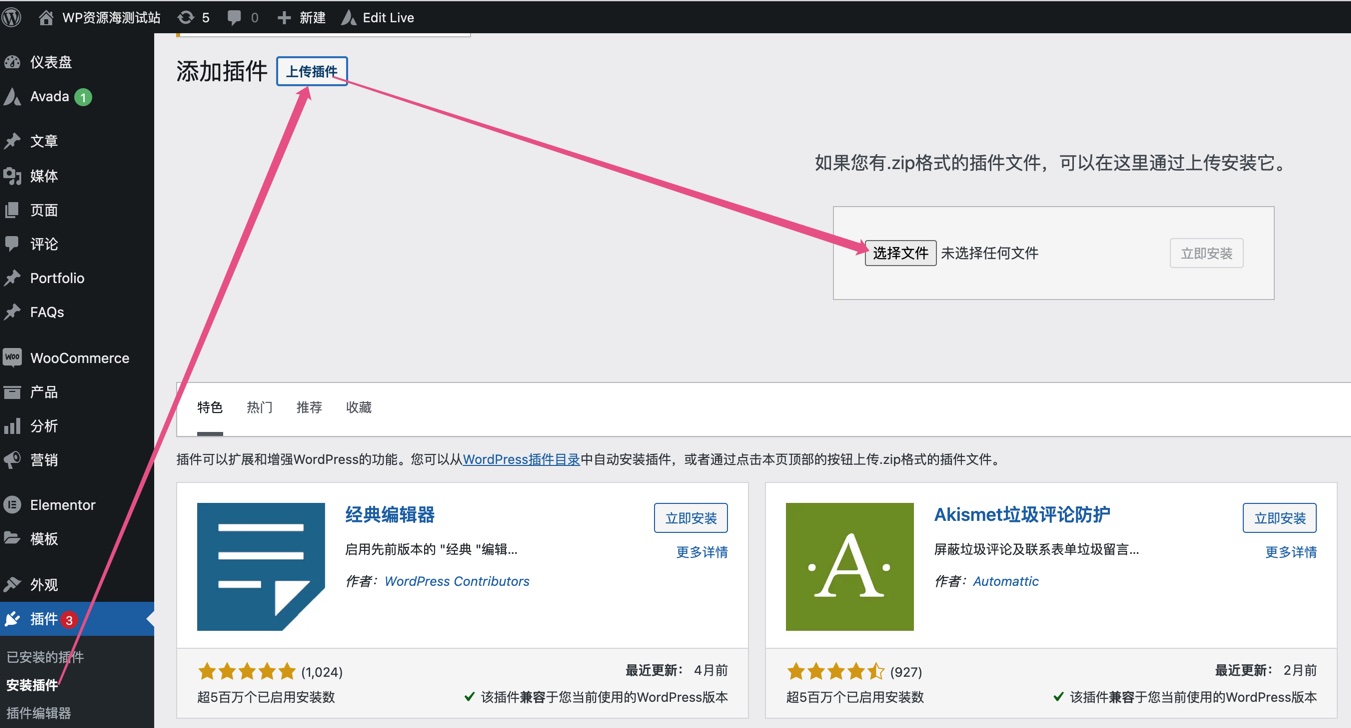Viewport: 1351px width, 728px height.
Task: Click the 分析 bar chart icon
Action: point(12,426)
